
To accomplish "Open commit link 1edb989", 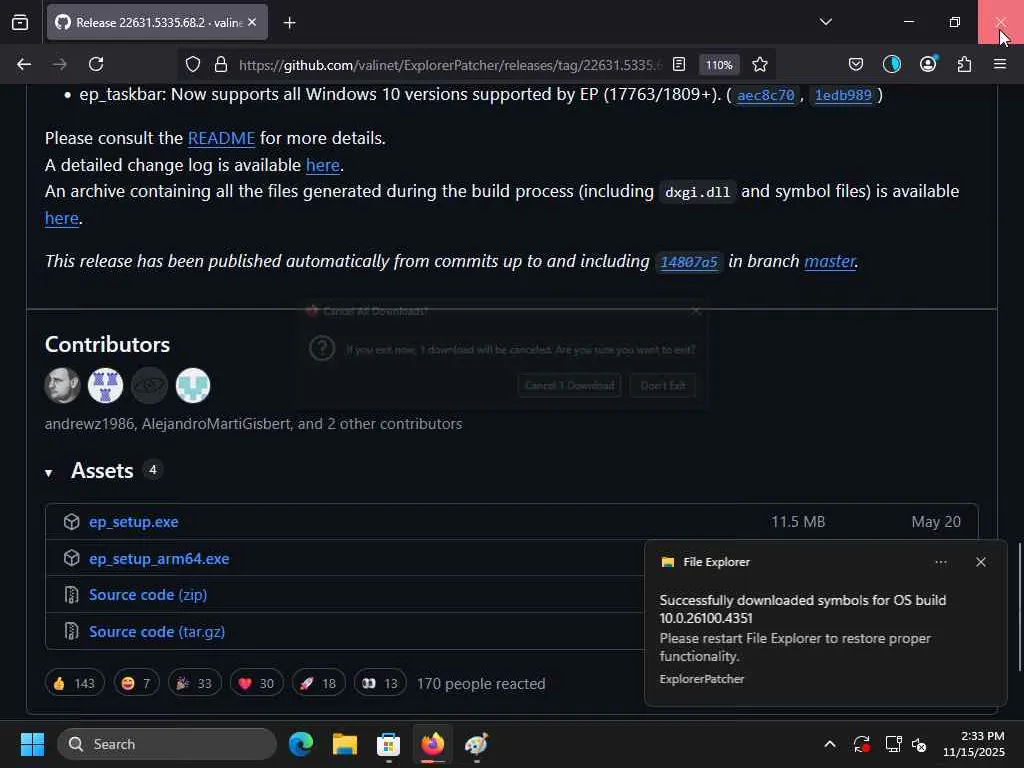I will point(843,95).
